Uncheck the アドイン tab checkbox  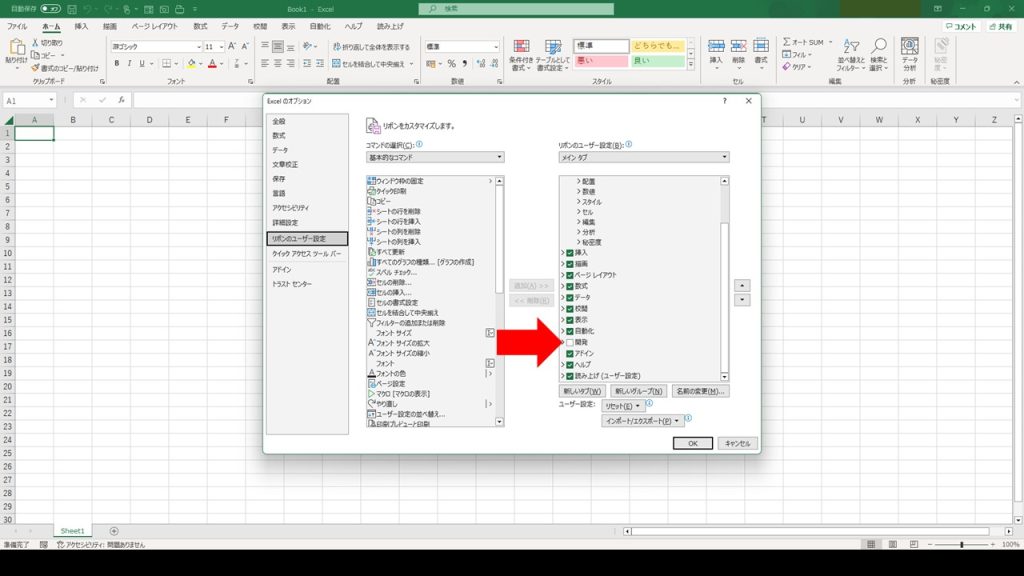coord(570,353)
